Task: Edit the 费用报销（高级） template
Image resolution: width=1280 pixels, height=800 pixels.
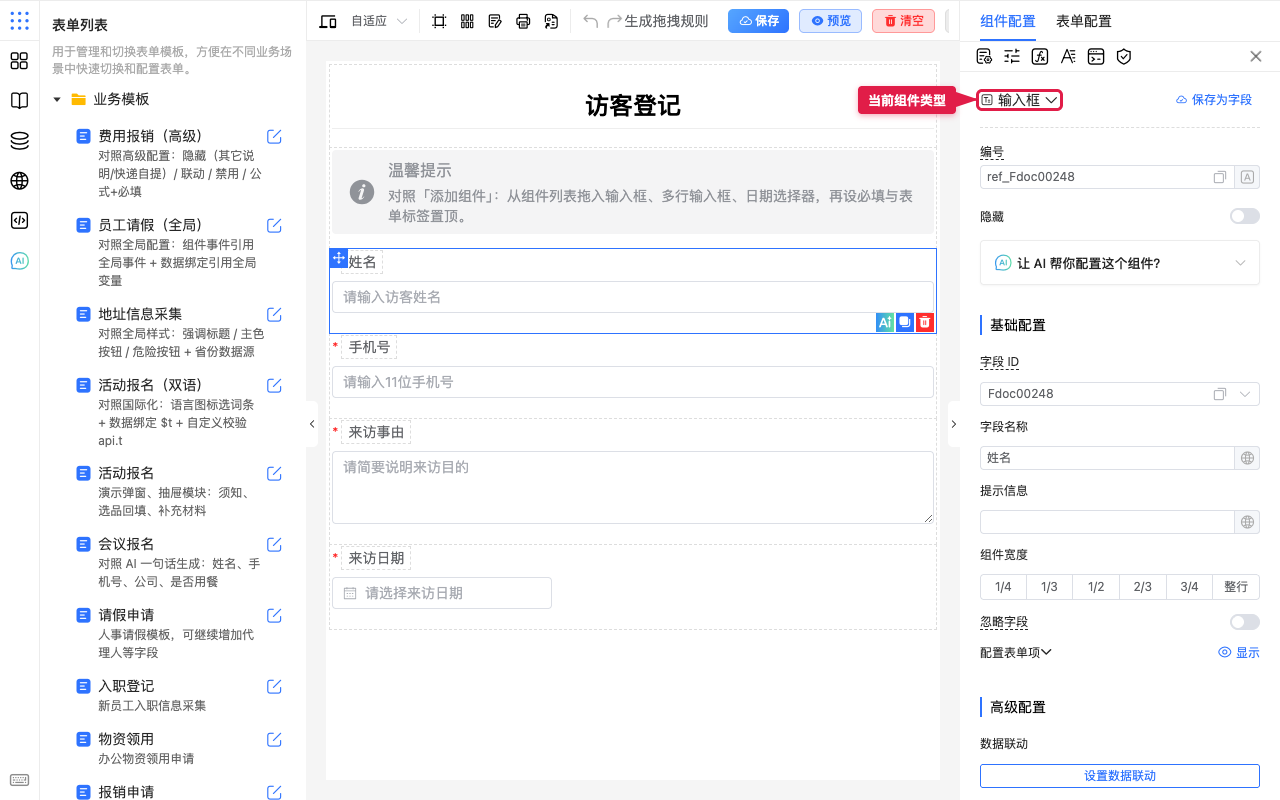Action: (x=274, y=136)
